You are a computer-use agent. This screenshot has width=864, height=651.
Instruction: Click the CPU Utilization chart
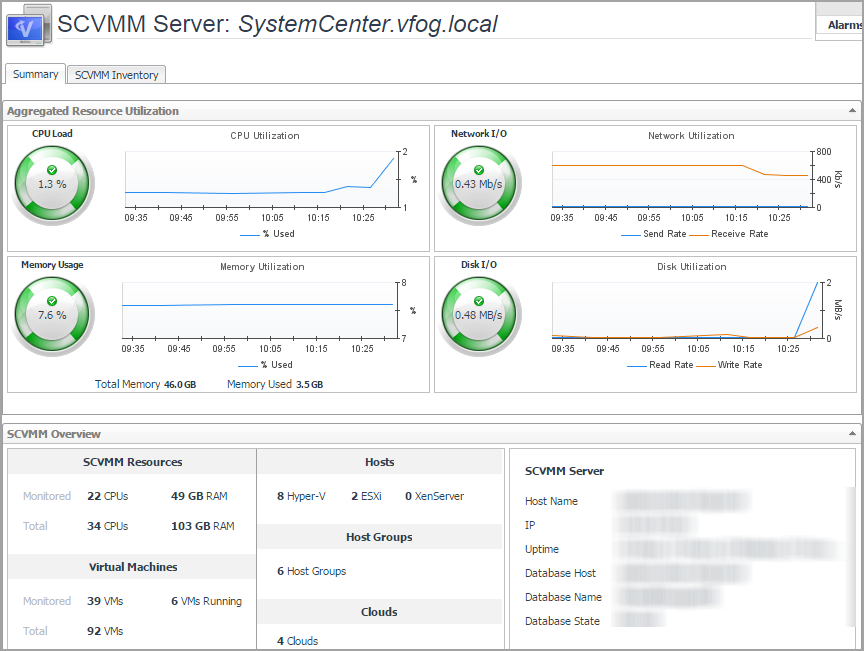(260, 180)
